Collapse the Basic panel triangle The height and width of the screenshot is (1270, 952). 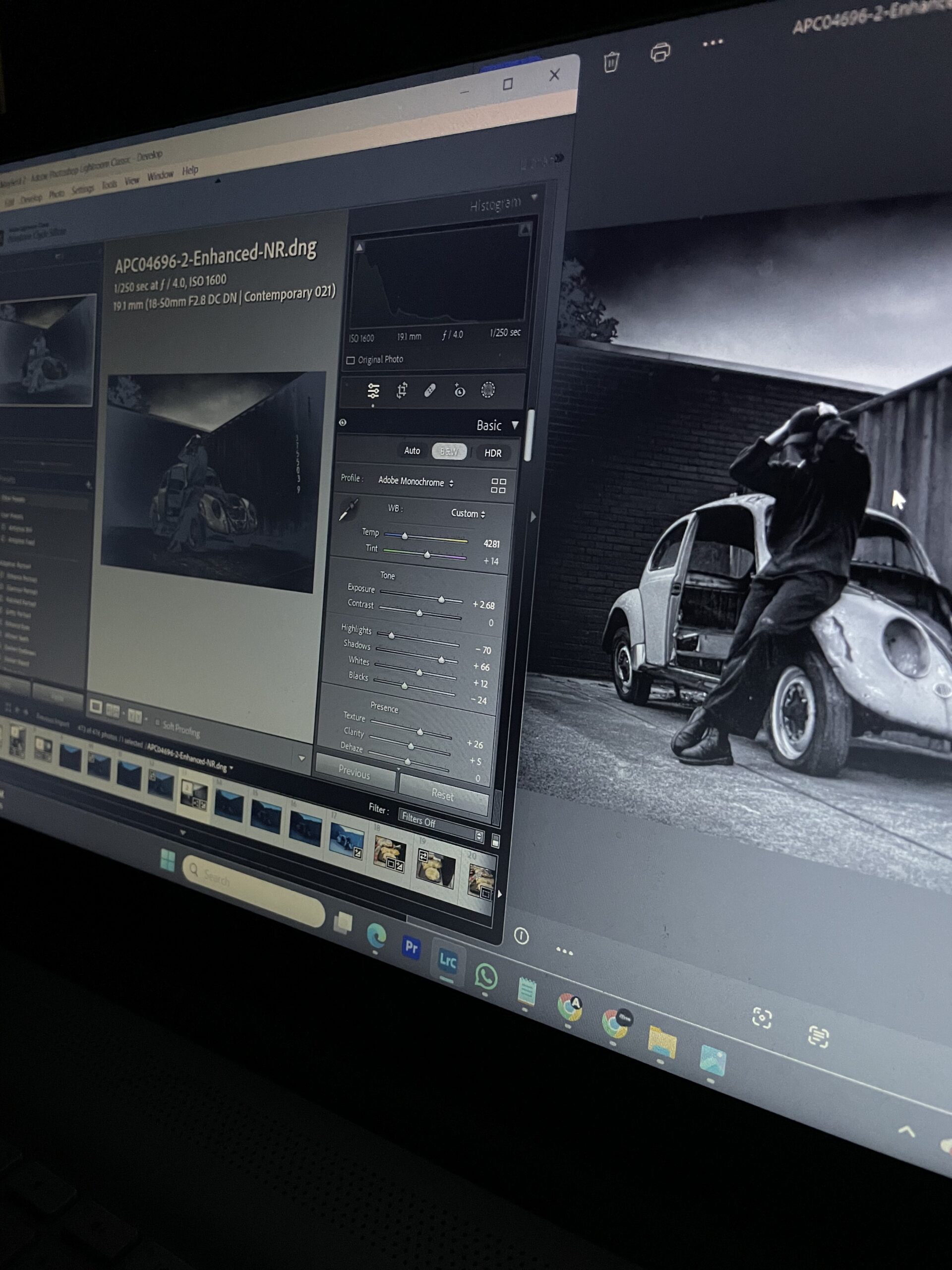(515, 425)
